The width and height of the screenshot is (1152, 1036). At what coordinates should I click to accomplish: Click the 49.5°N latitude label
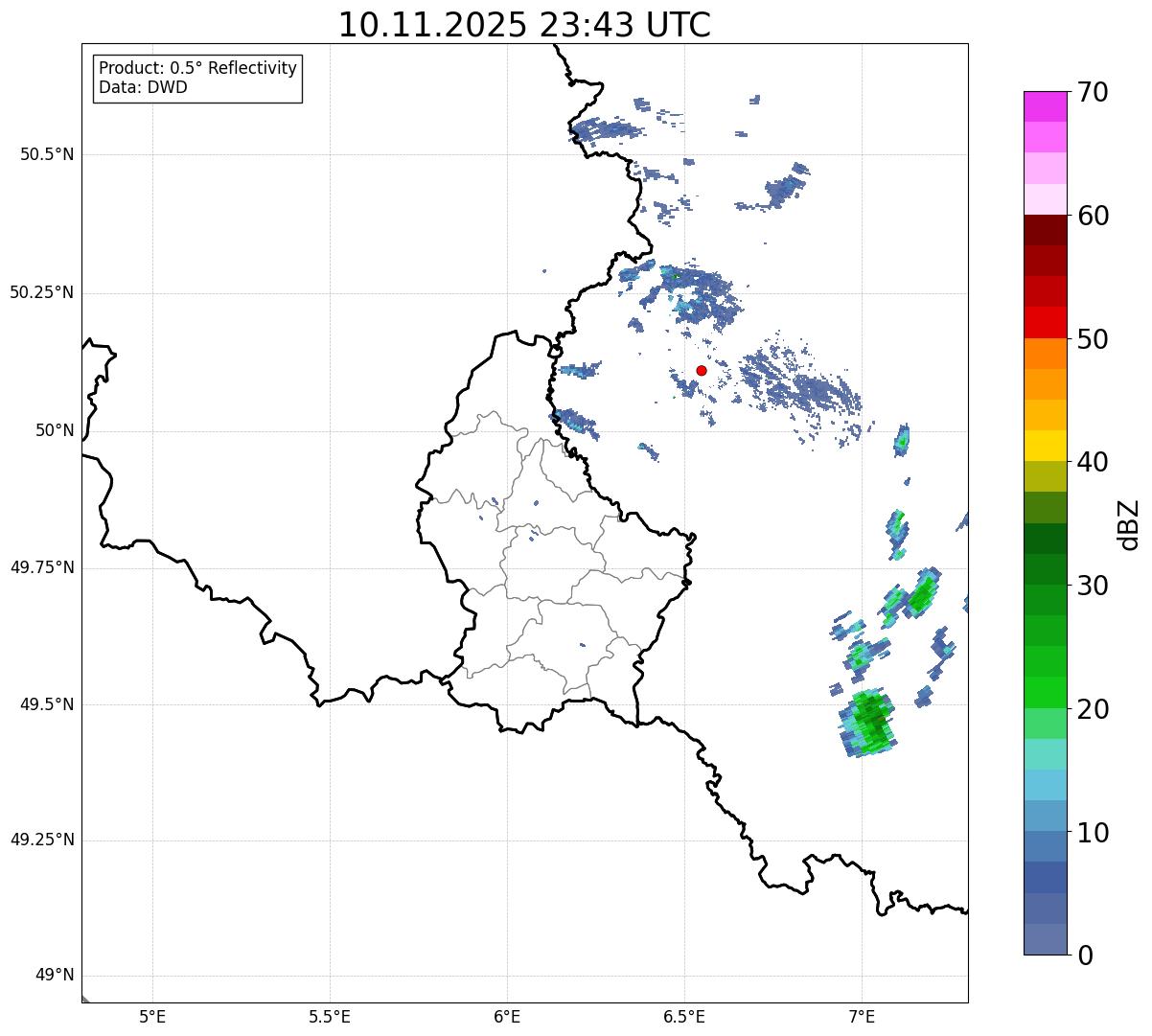(47, 704)
